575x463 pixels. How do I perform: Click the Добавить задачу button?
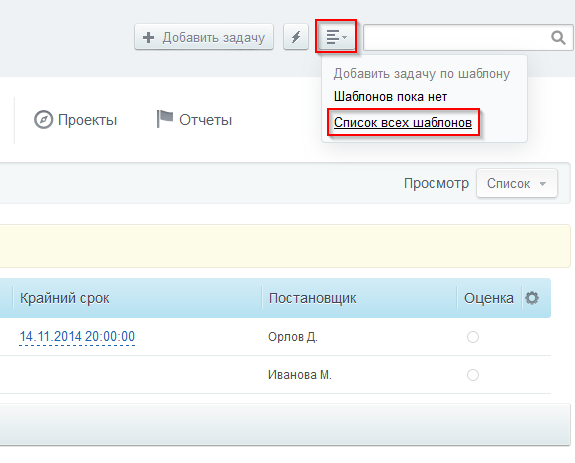(204, 37)
